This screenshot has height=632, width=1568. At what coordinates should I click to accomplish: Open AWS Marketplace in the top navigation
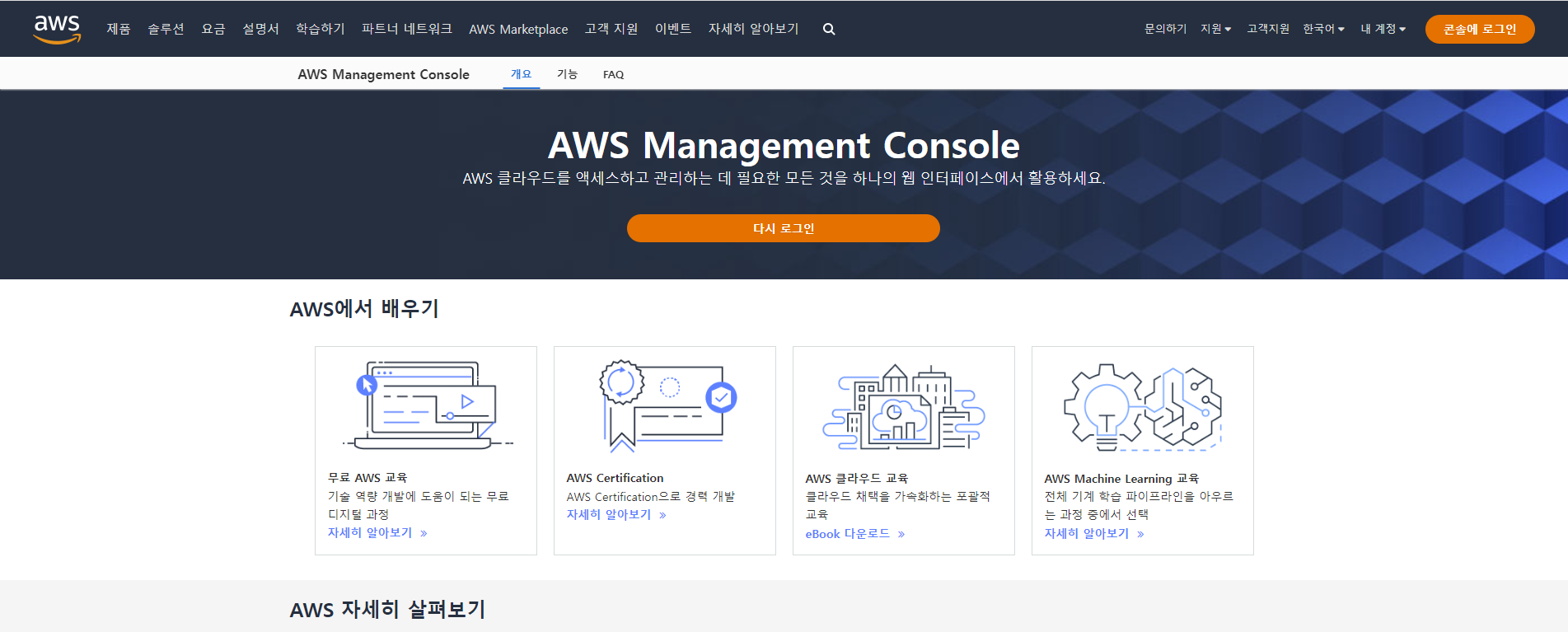pos(518,29)
